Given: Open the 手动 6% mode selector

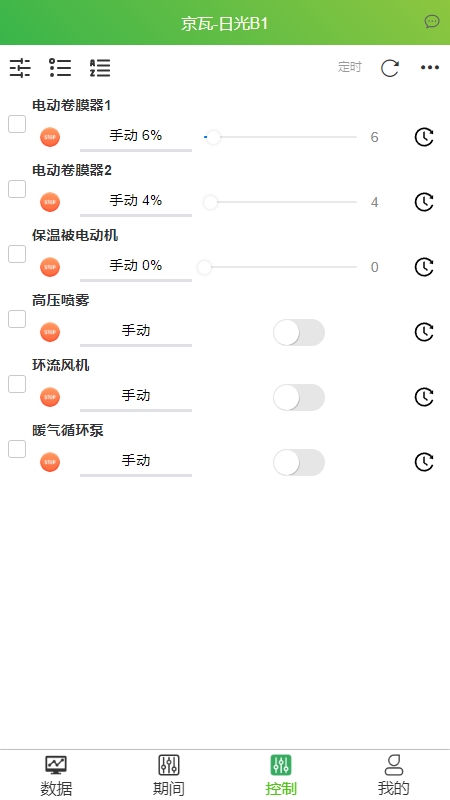Looking at the screenshot, I should pos(136,137).
